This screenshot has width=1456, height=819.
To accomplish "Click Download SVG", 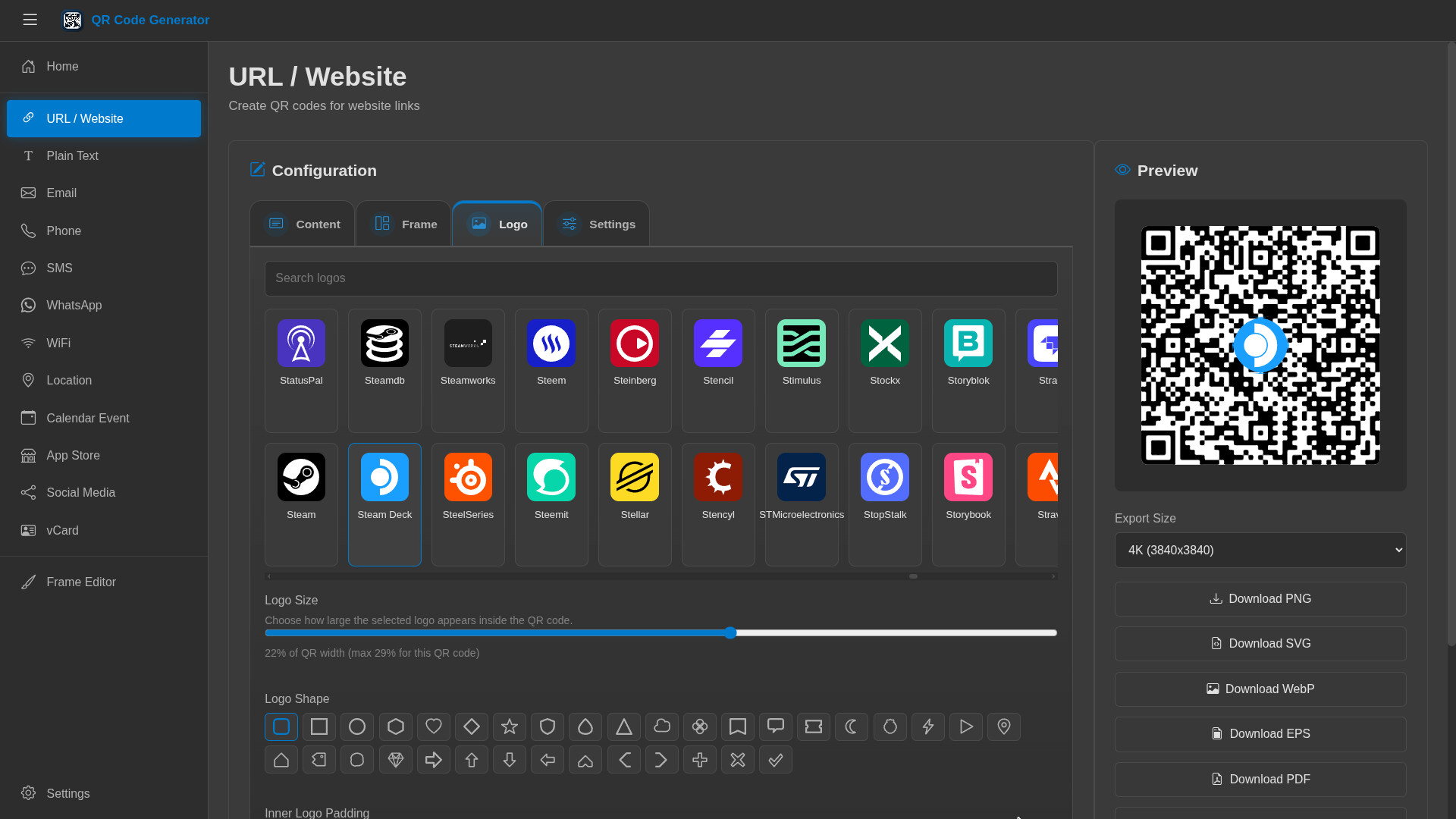I will click(x=1260, y=644).
